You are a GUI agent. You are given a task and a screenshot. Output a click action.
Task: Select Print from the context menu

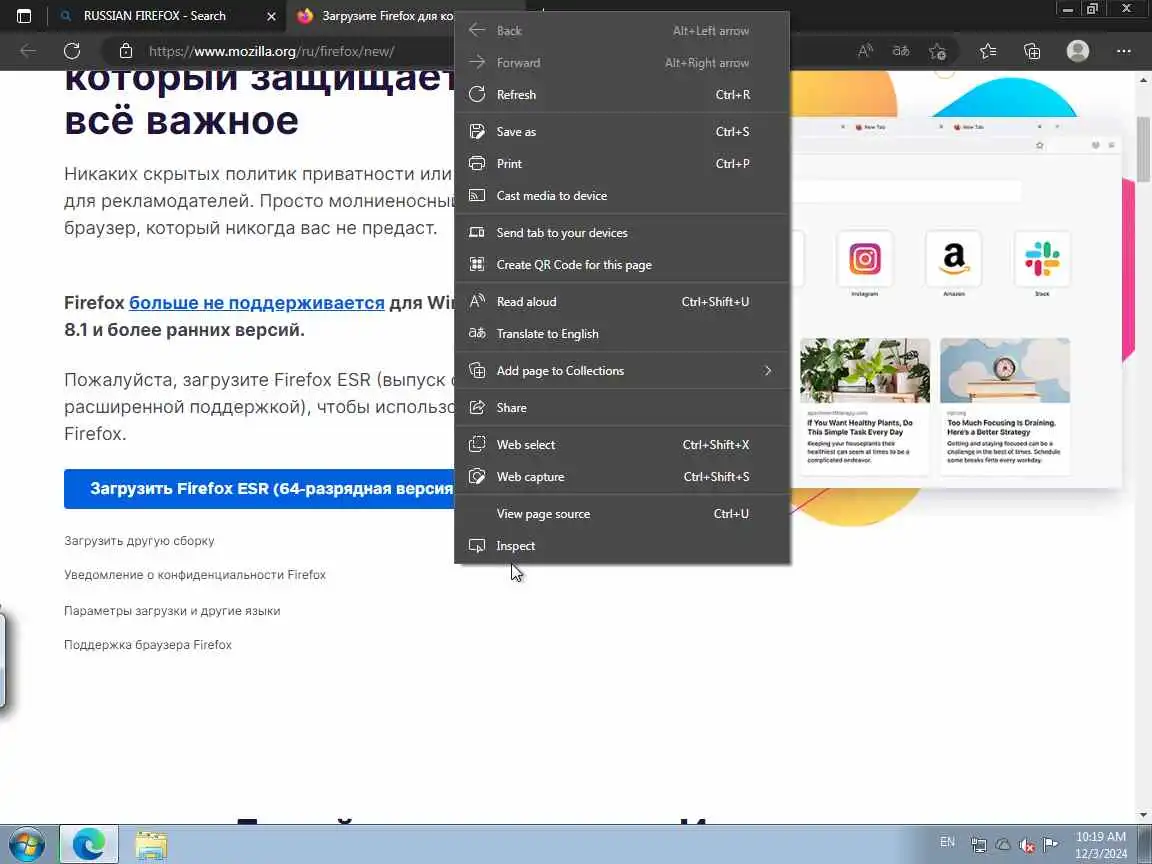[622, 164]
